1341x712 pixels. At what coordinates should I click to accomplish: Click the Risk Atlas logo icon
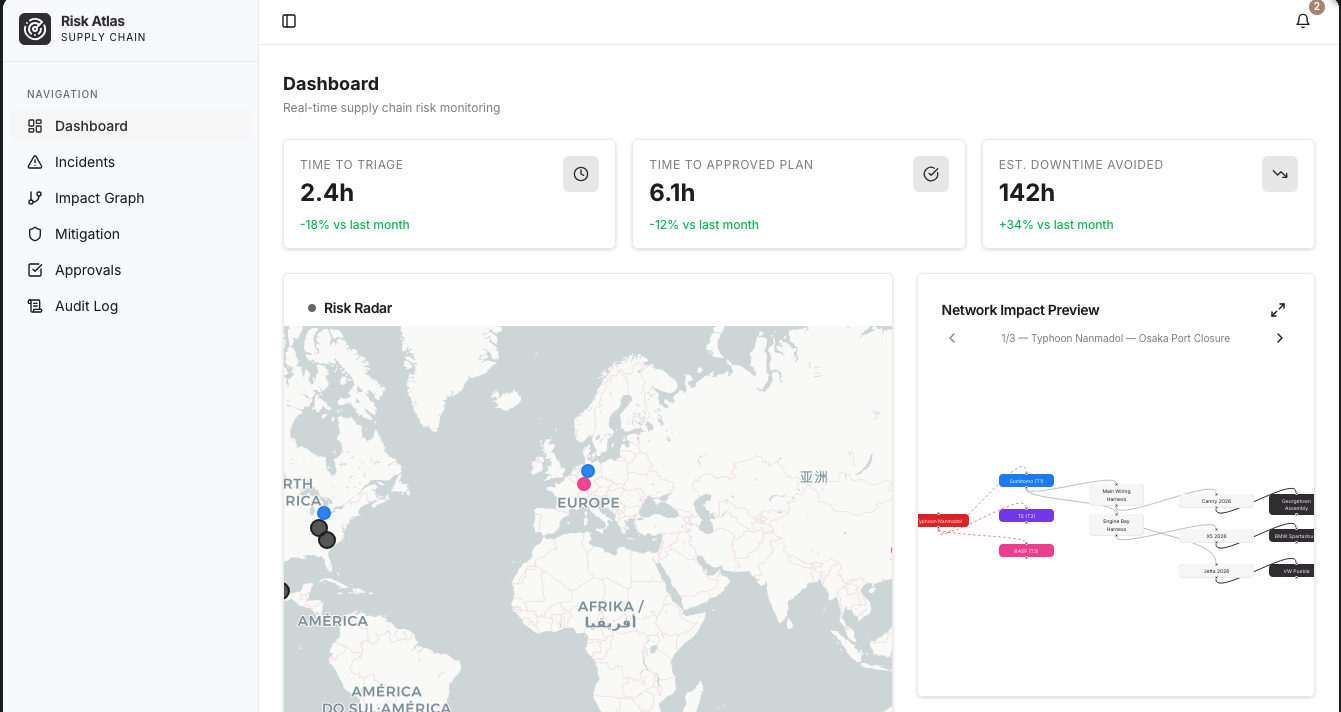coord(34,29)
